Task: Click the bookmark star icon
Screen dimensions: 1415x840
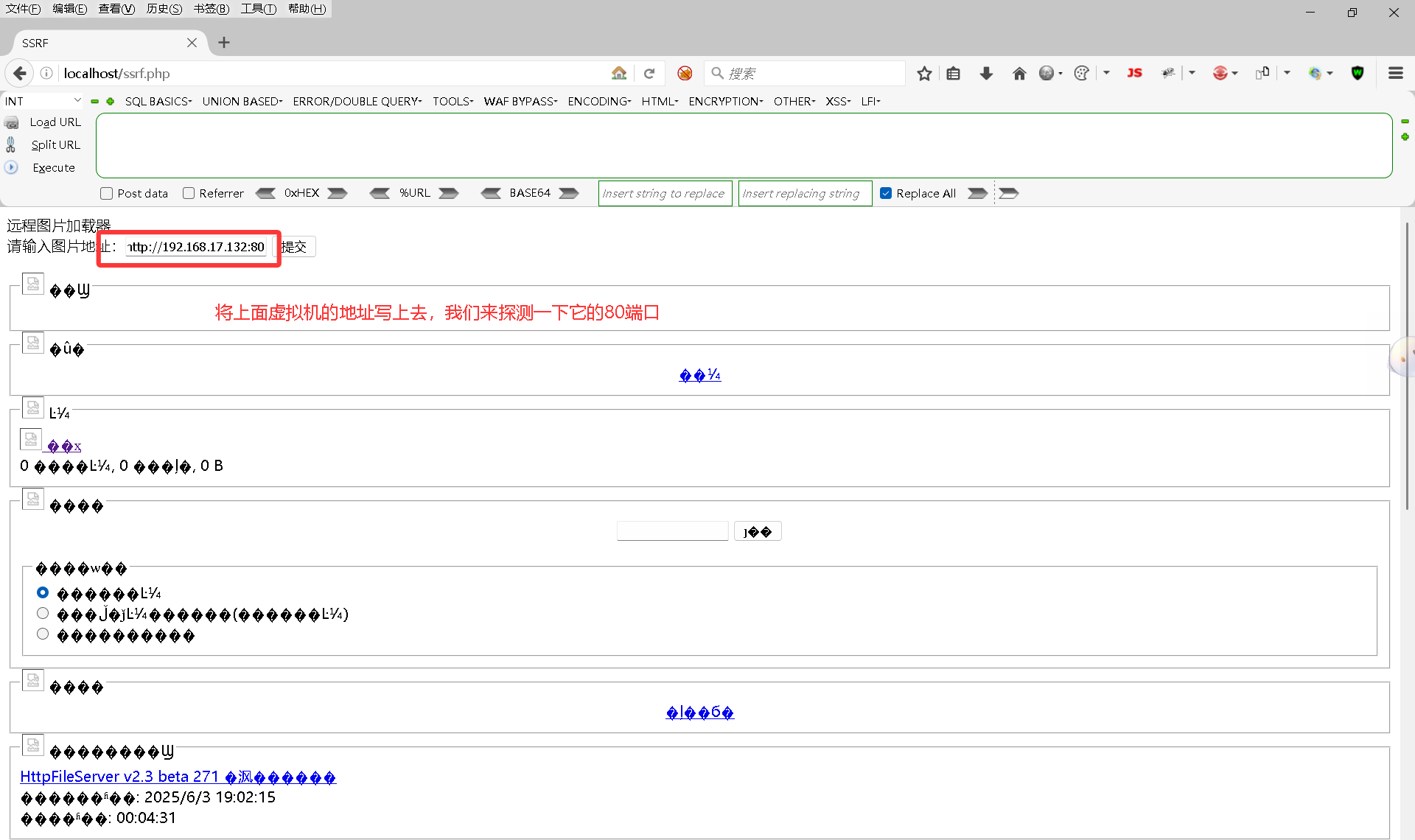Action: (924, 73)
